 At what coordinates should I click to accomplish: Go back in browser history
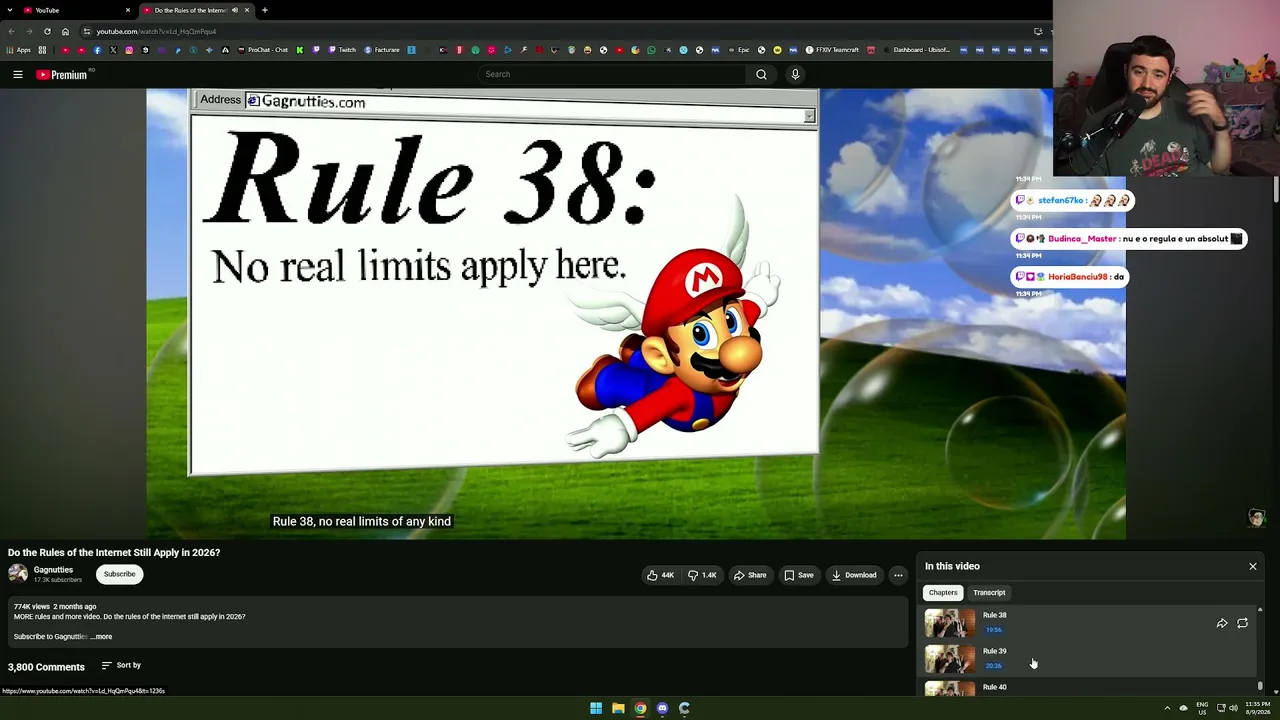pyautogui.click(x=11, y=31)
